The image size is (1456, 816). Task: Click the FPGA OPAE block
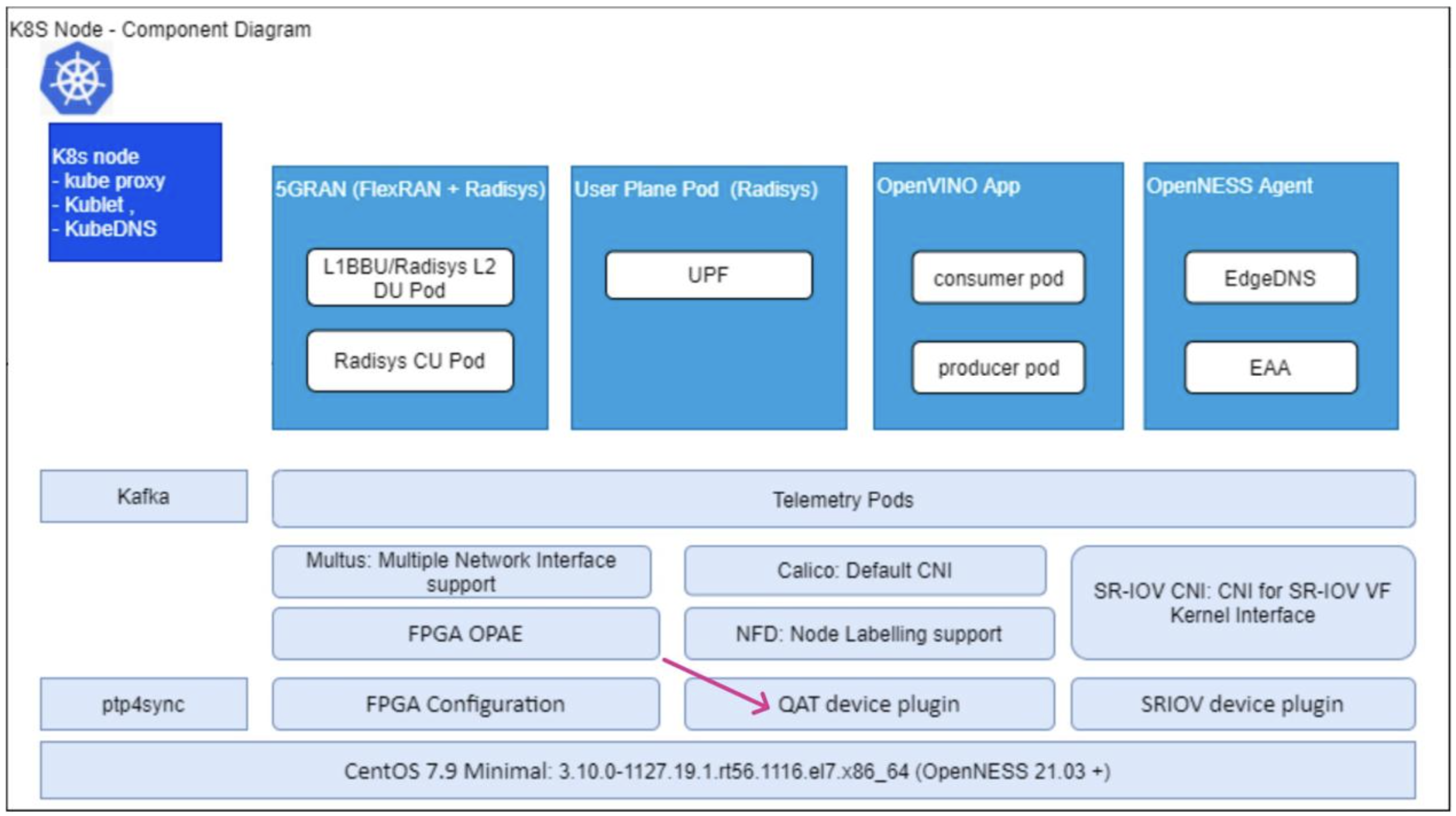465,634
